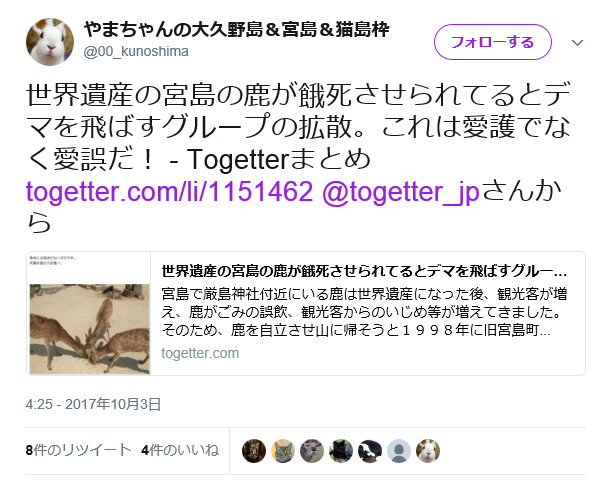Expand the tweet options chevron menu
The image size is (604, 486).
[577, 43]
